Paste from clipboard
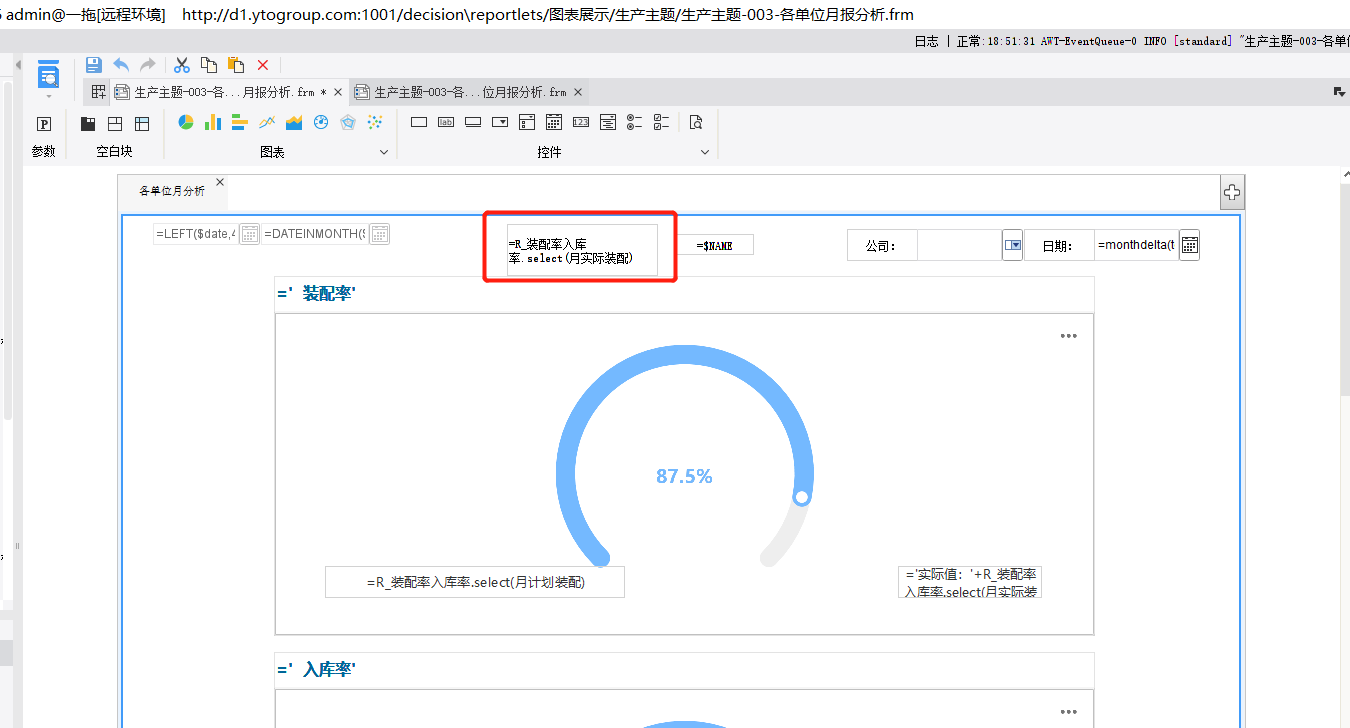 click(x=236, y=65)
